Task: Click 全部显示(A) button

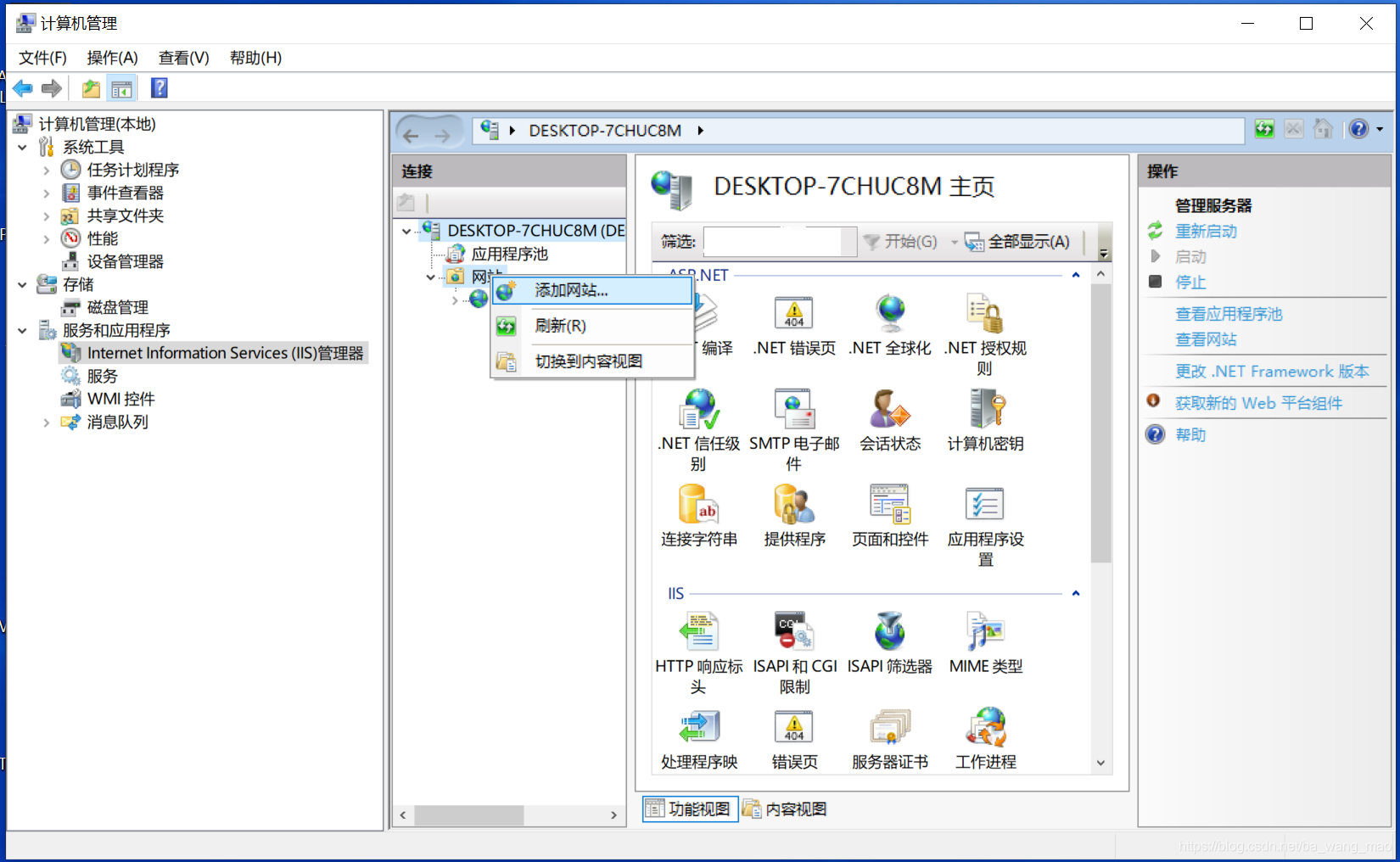Action: [x=1017, y=242]
